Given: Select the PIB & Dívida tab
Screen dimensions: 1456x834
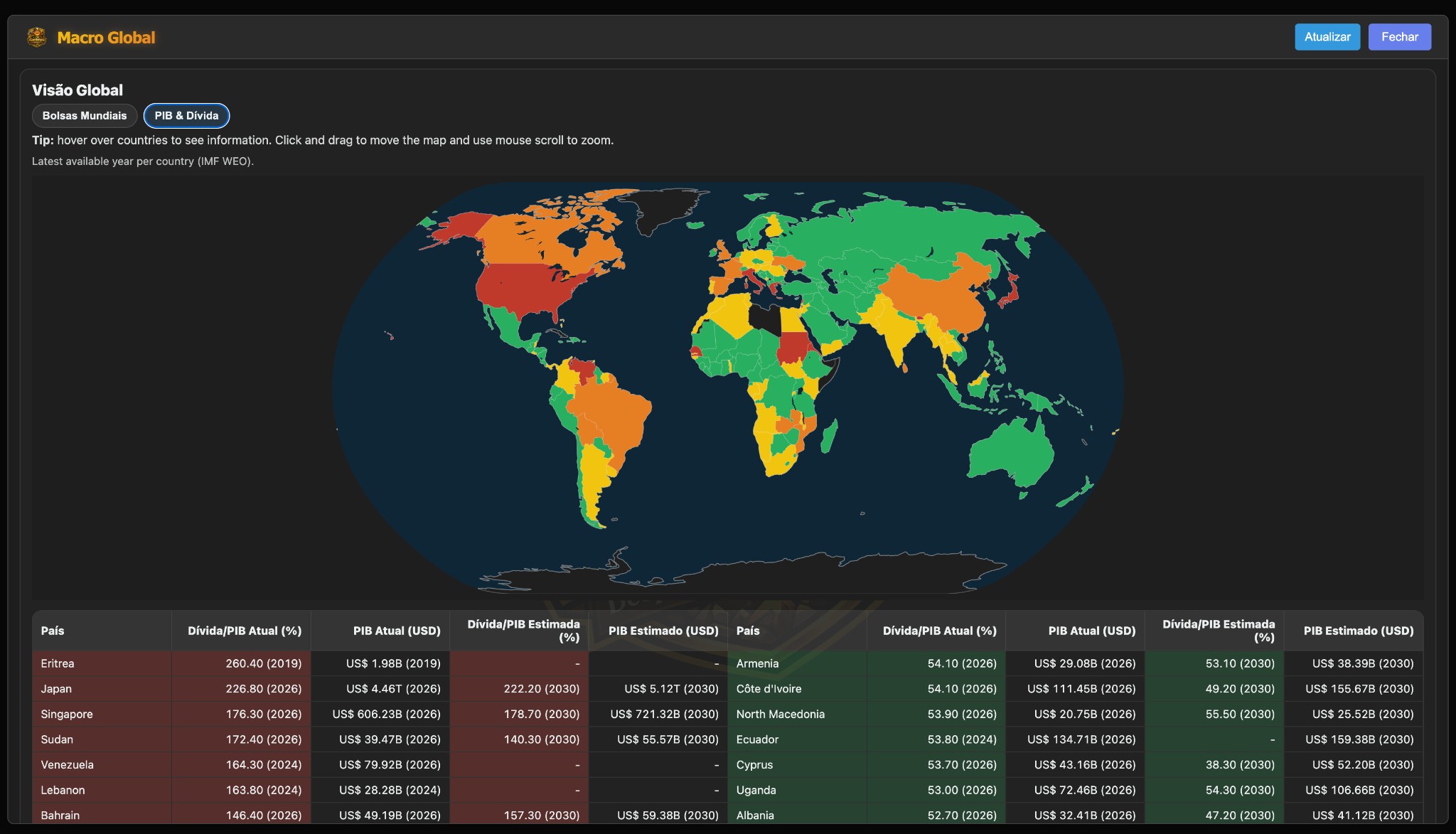Looking at the screenshot, I should coord(186,115).
